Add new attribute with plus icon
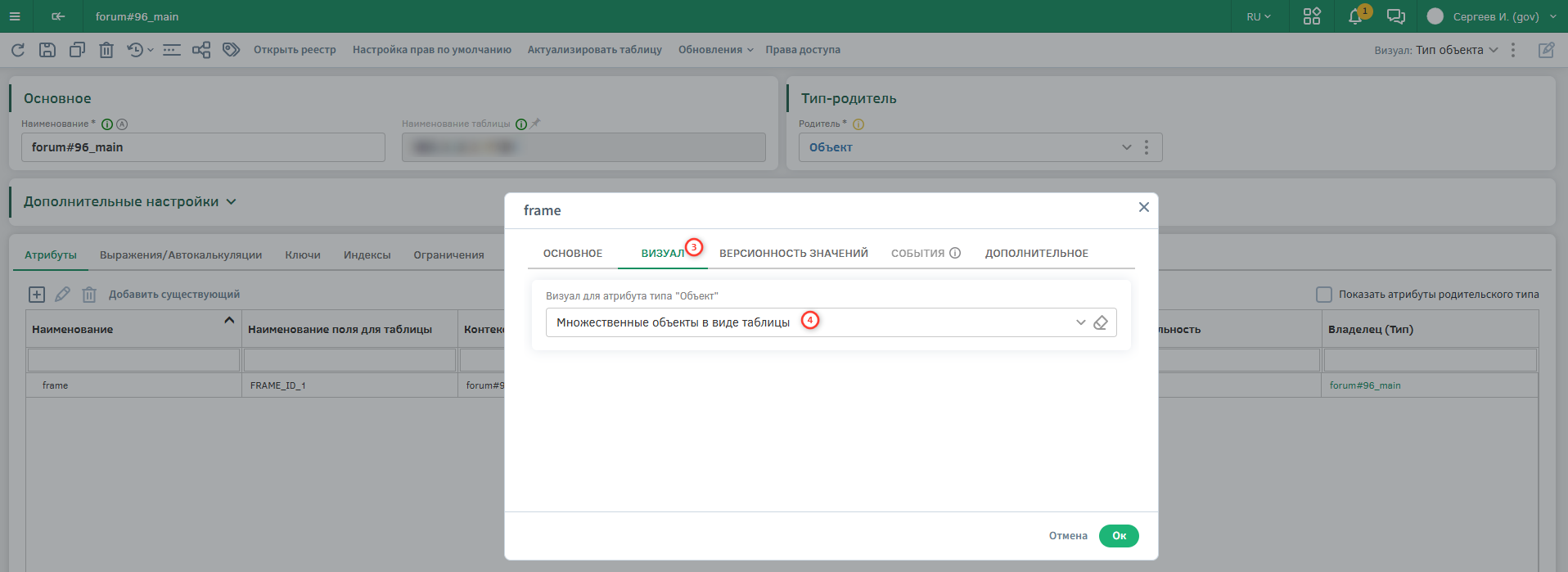 pos(37,295)
